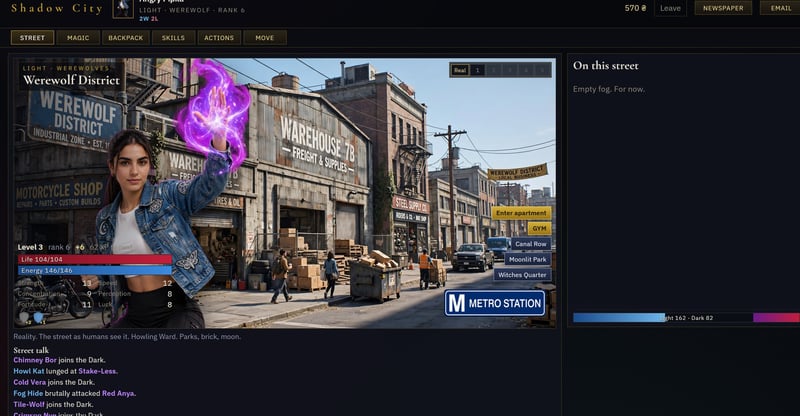Travel to Canal Row

[531, 244]
